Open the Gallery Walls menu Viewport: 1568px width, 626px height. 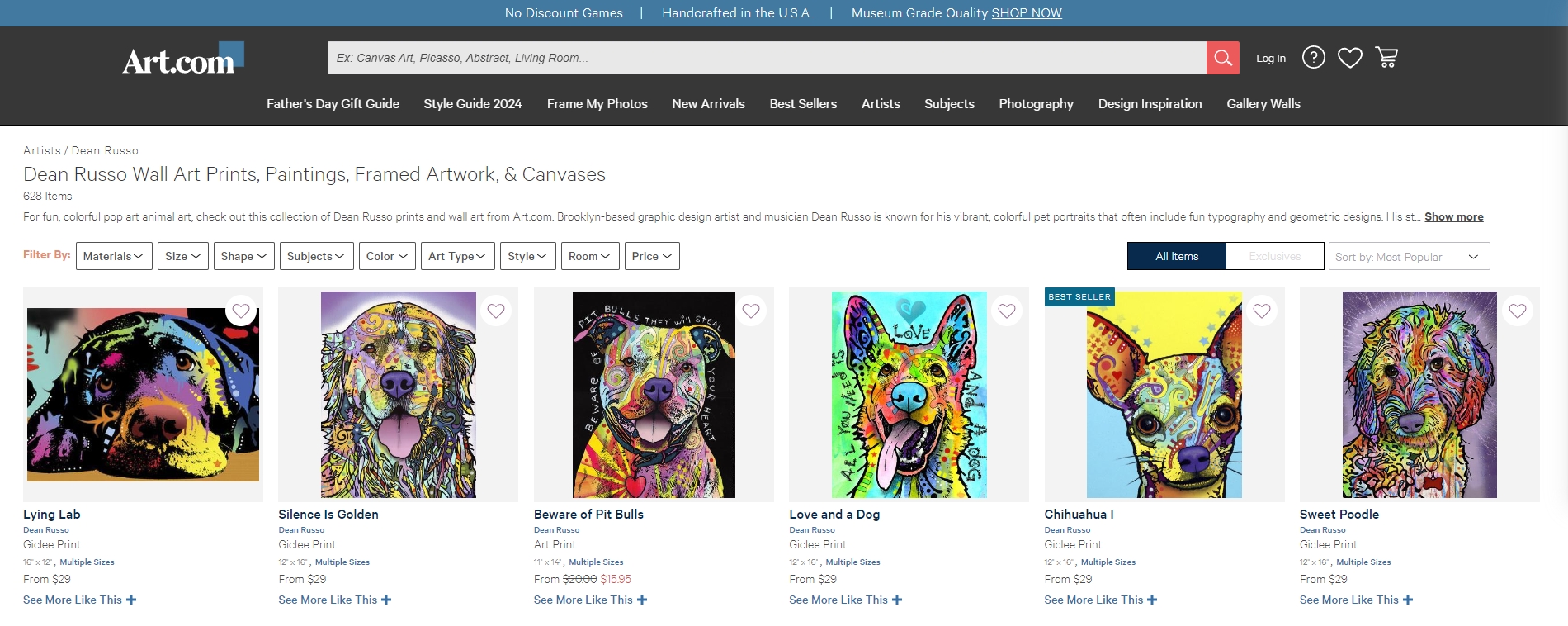coord(1263,104)
